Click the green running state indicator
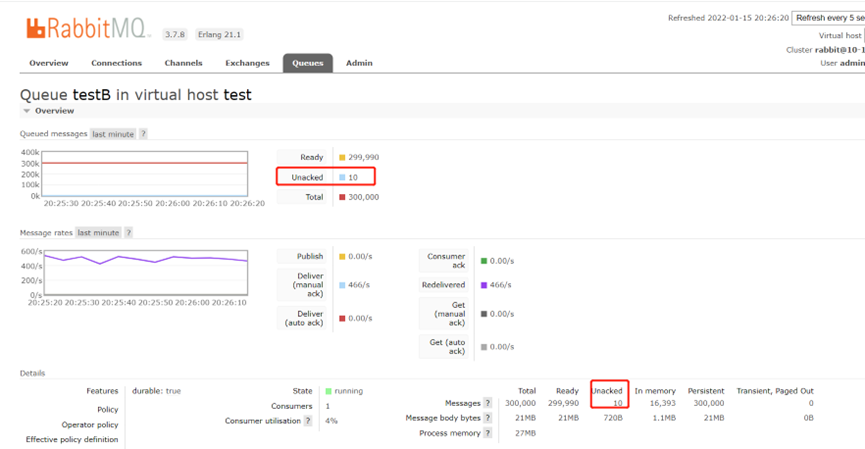Screen dimensions: 865x449 (328, 391)
